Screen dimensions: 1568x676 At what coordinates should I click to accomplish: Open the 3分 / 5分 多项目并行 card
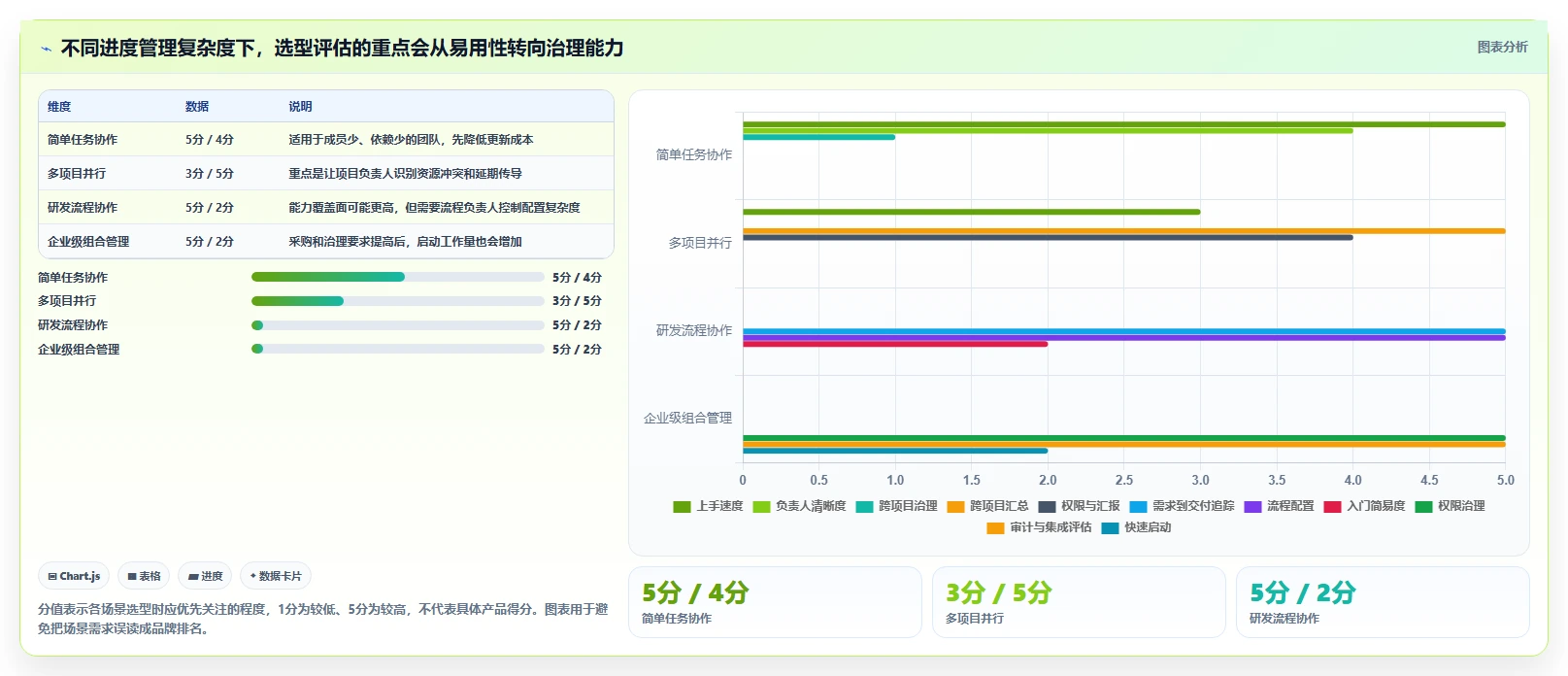tap(1079, 602)
